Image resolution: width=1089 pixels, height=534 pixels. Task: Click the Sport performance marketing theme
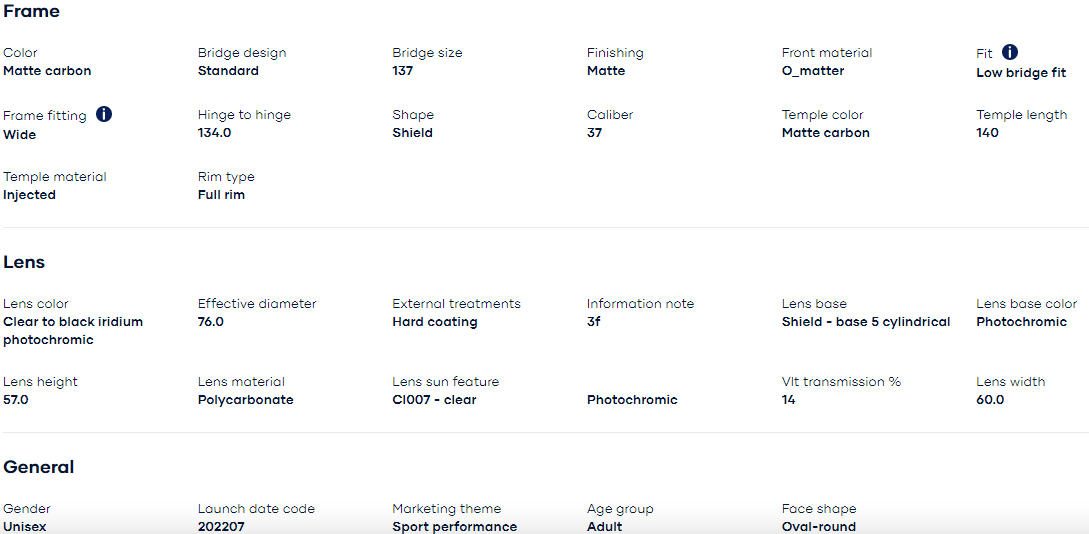(454, 526)
